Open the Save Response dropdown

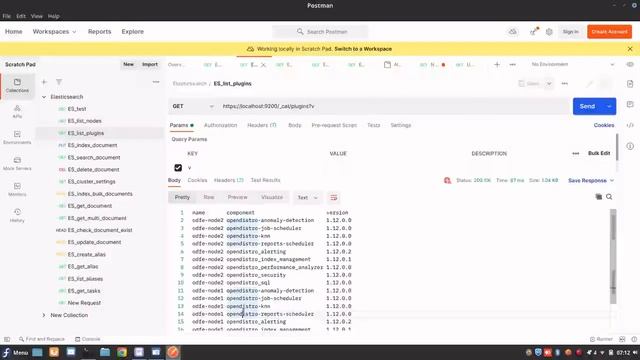[x=591, y=180]
